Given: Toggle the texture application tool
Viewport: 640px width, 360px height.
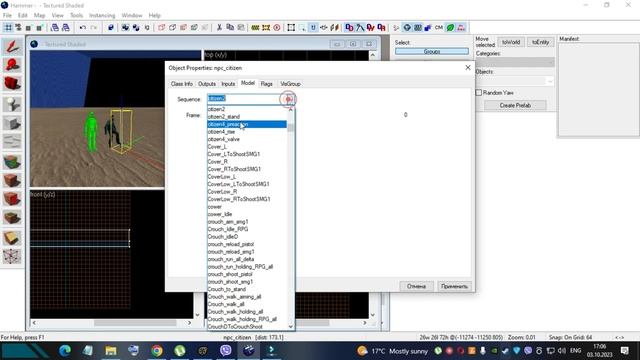Looking at the screenshot, I should tap(12, 162).
